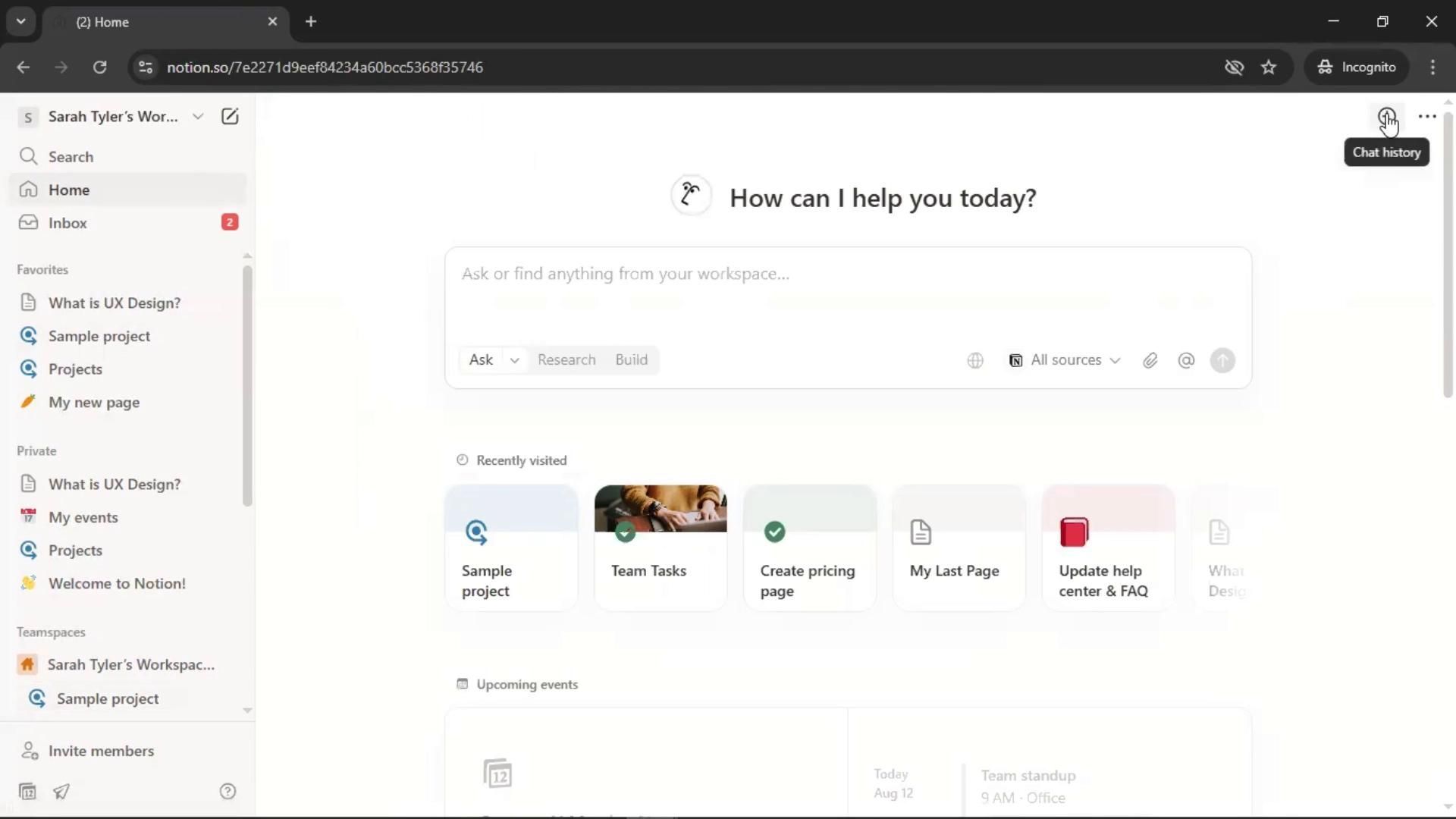Click Invite members
The width and height of the screenshot is (1456, 819).
pos(101,751)
